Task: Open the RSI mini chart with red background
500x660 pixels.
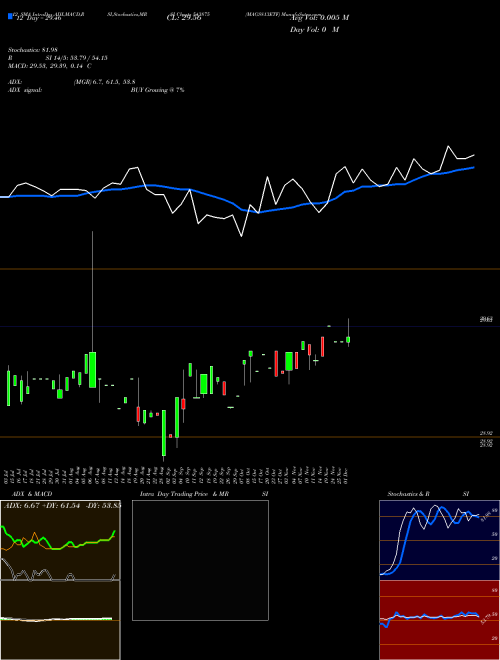Action: pyautogui.click(x=439, y=620)
